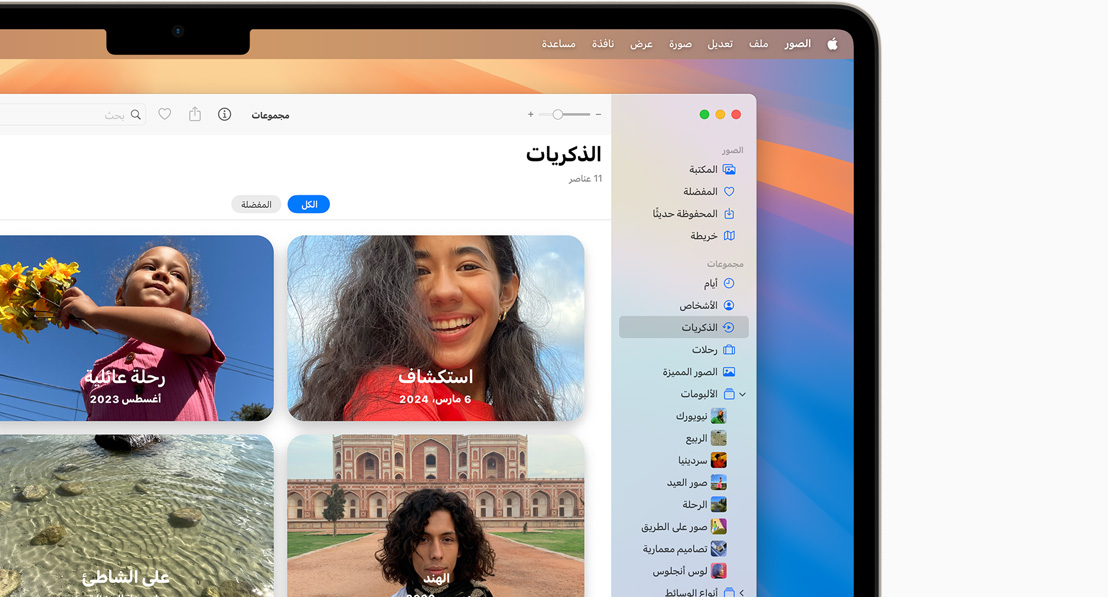
Task: Select the الكل (All) filter
Action: coord(309,205)
